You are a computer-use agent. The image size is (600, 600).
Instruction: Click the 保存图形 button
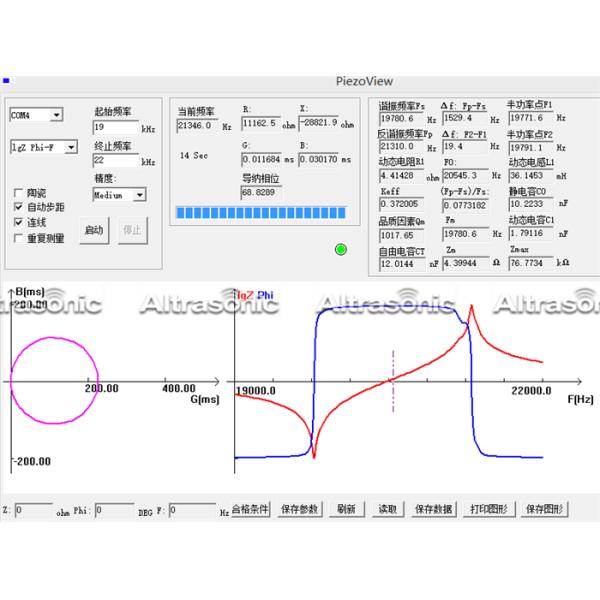(x=544, y=509)
